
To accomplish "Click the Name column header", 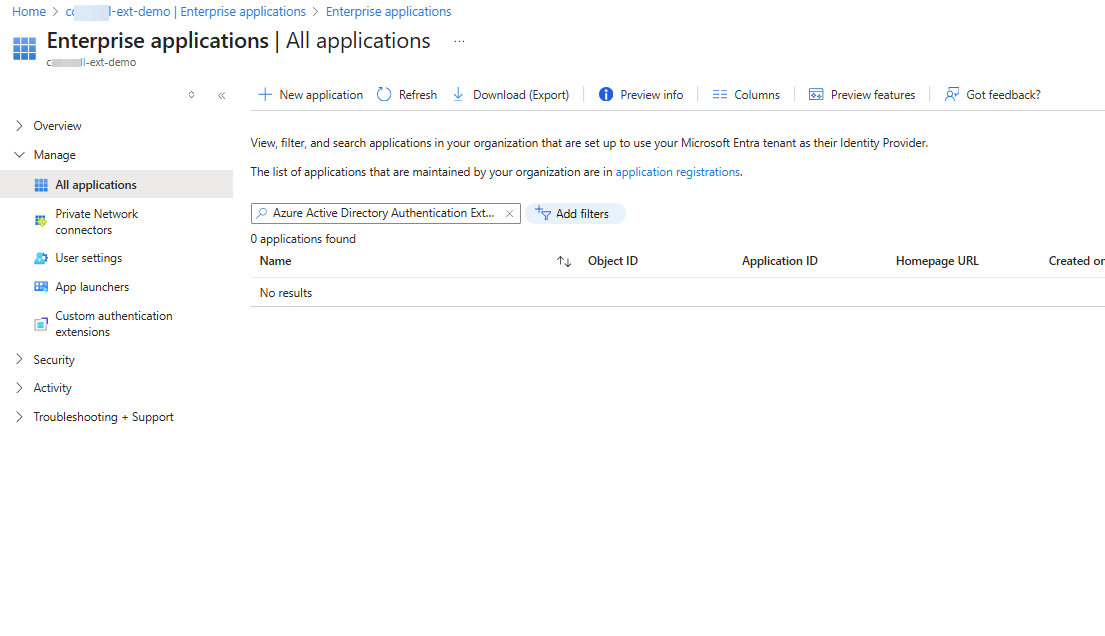I will (x=276, y=261).
